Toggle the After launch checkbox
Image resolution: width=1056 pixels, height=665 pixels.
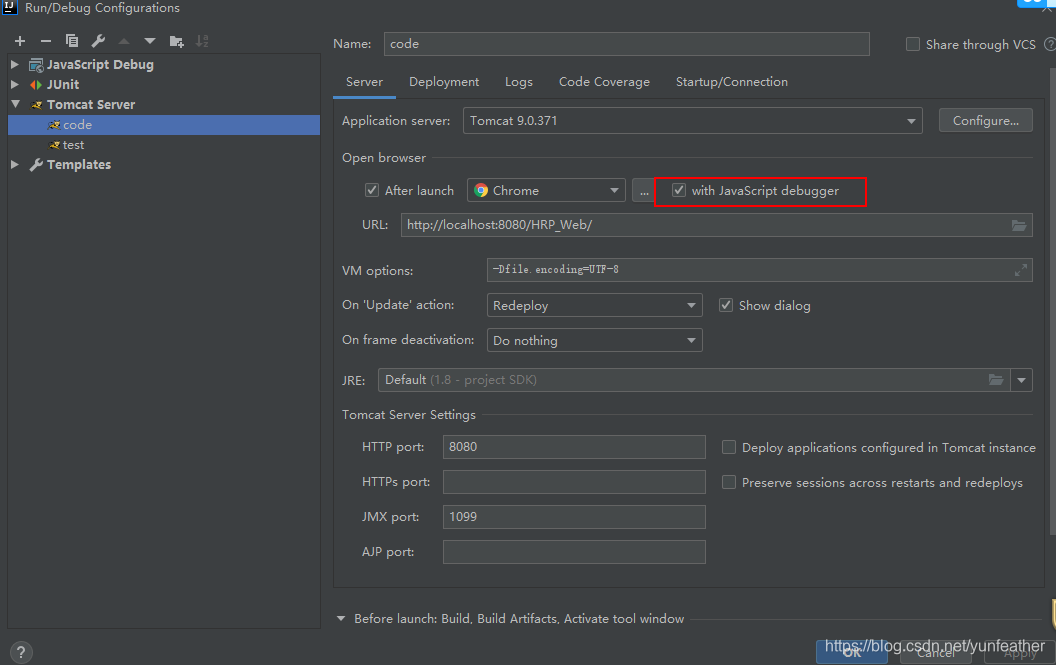tap(372, 191)
